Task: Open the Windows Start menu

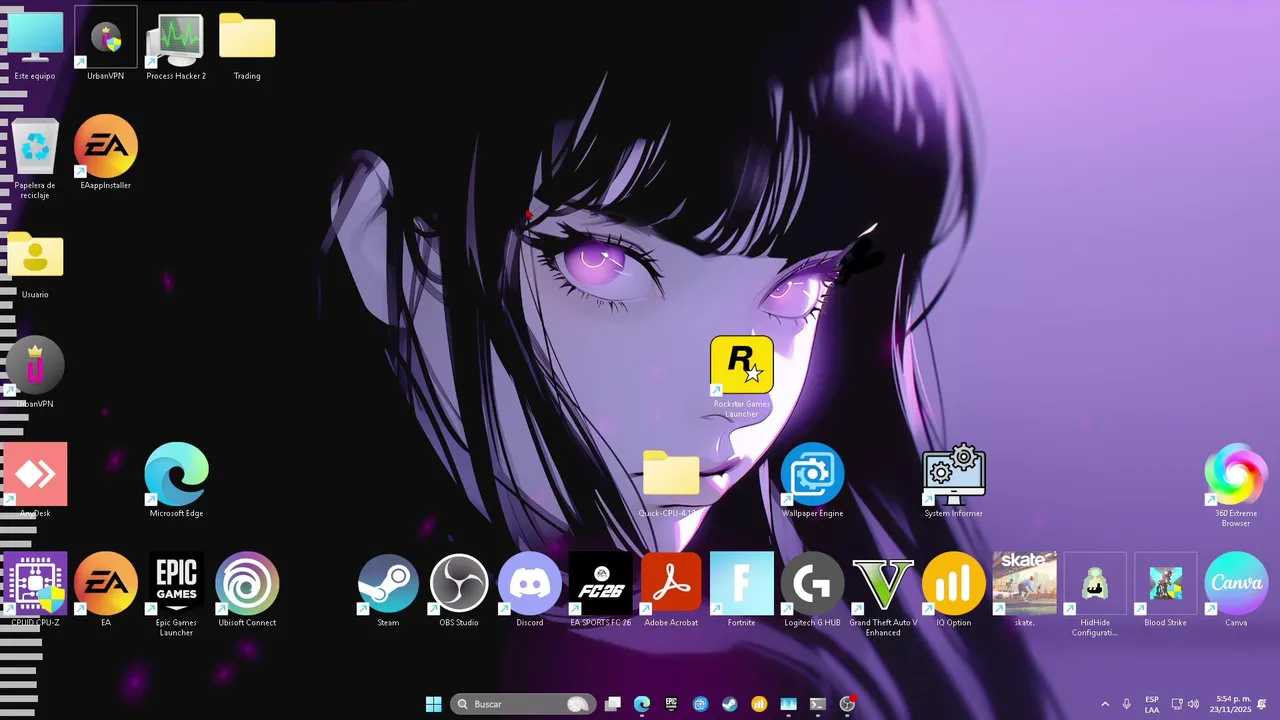Action: 434,704
